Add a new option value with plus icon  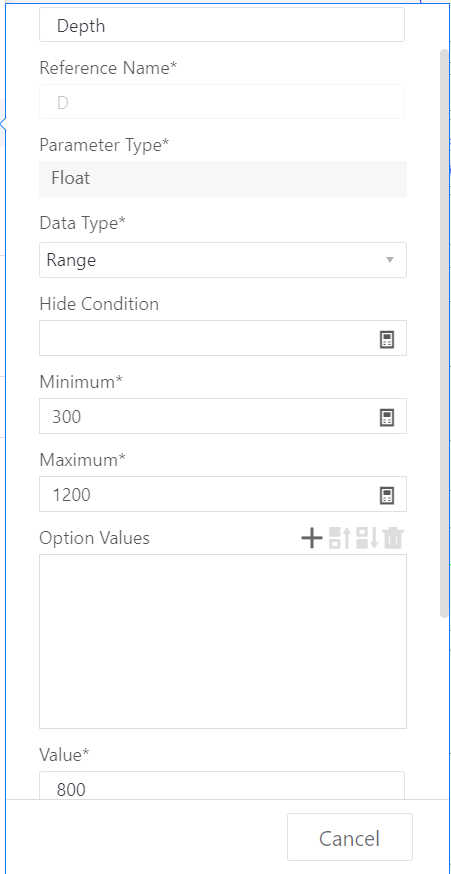click(312, 538)
